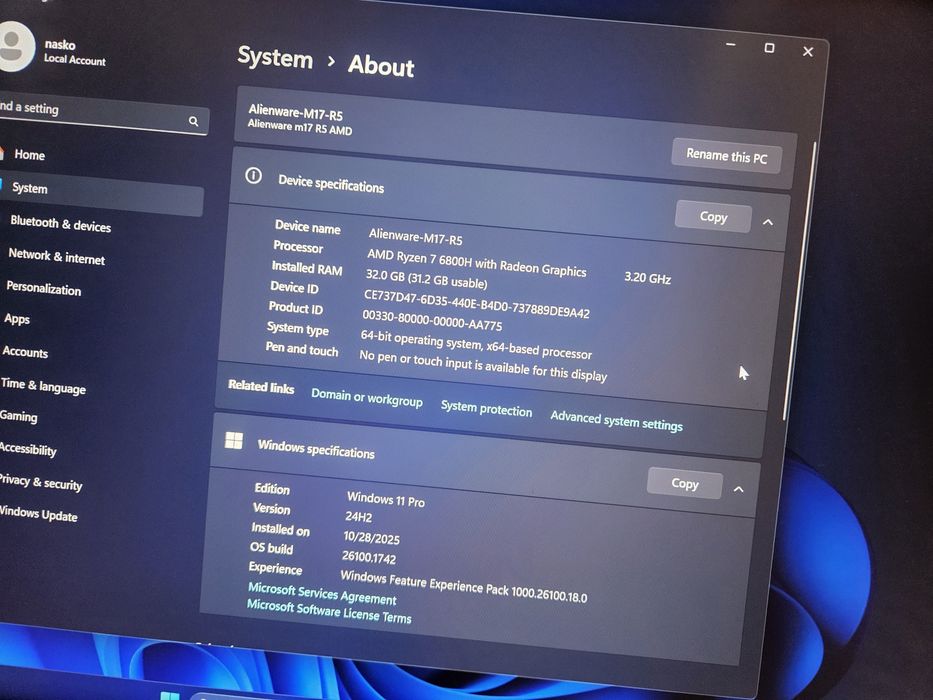Open the Start button on the taskbar
The image size is (933, 700).
pos(170,695)
